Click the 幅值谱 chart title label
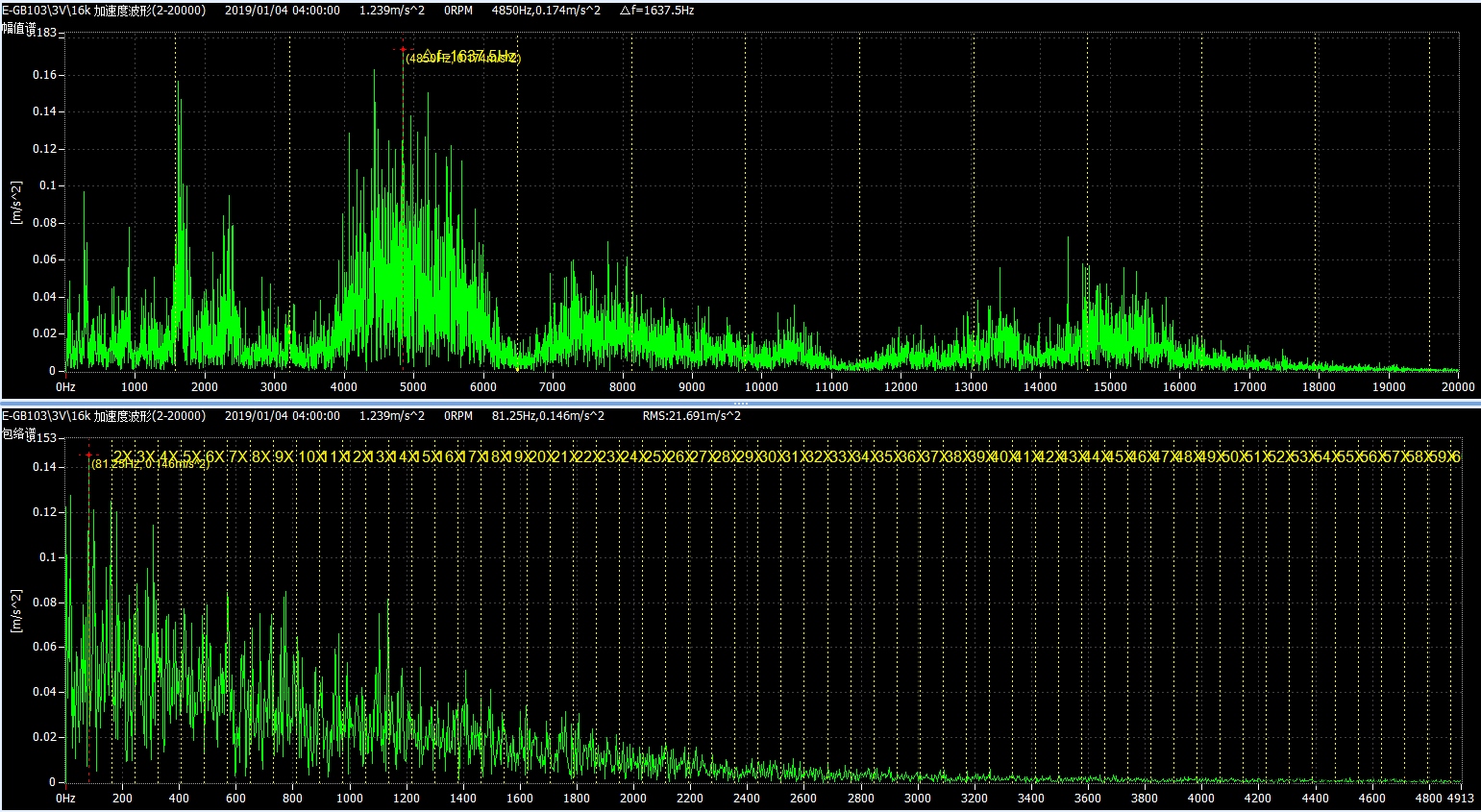The height and width of the screenshot is (812, 1481). 18,30
